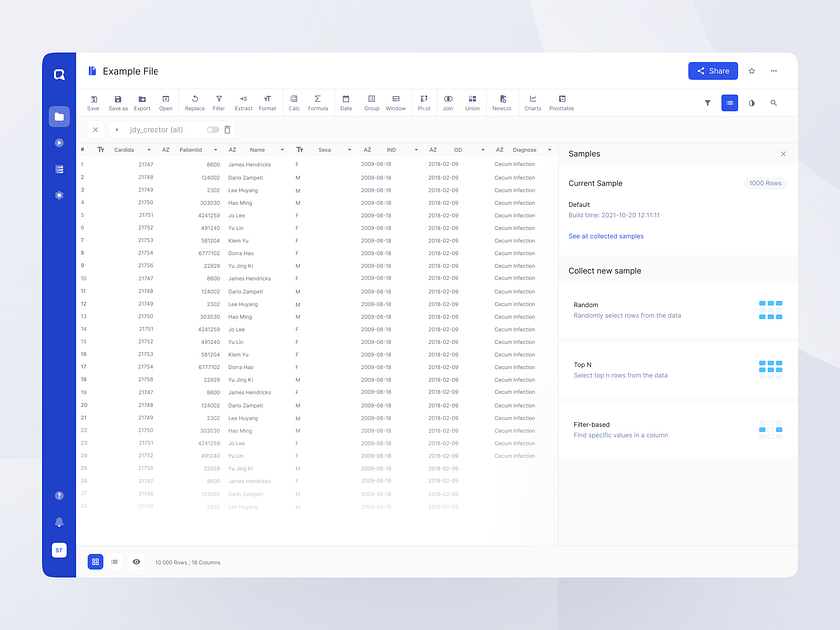Image resolution: width=840 pixels, height=630 pixels.
Task: Open the Pivottable tool
Action: click(561, 100)
